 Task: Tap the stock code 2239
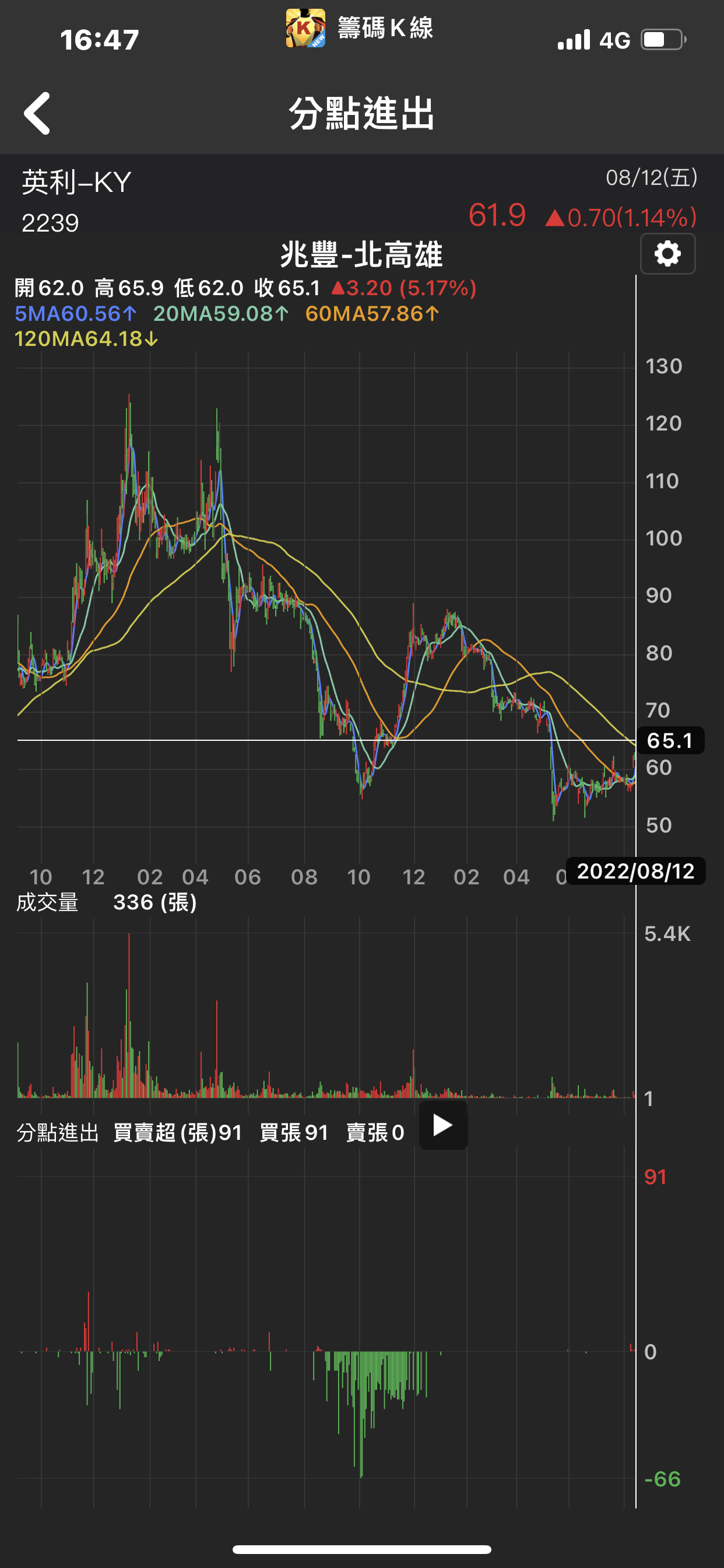click(x=51, y=223)
